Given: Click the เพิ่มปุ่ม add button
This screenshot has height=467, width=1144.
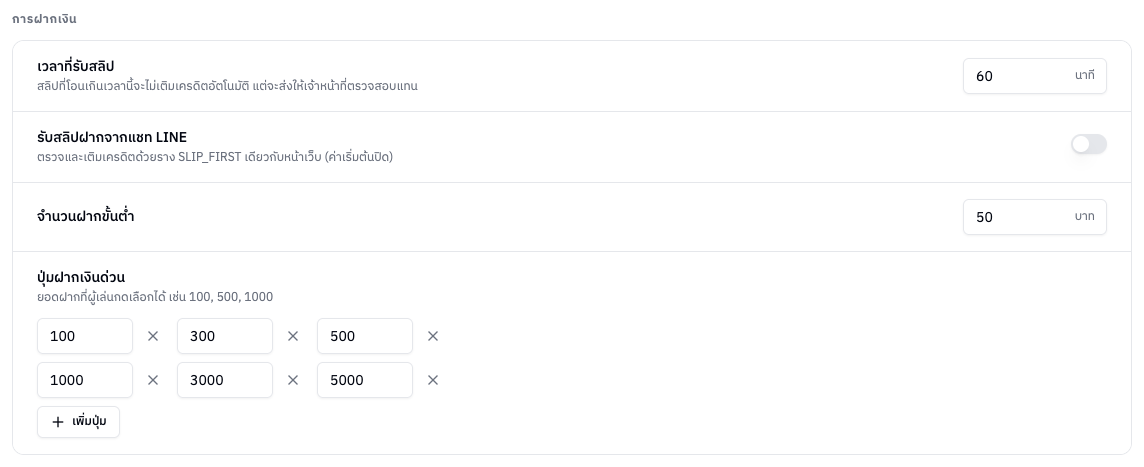Looking at the screenshot, I should (78, 422).
